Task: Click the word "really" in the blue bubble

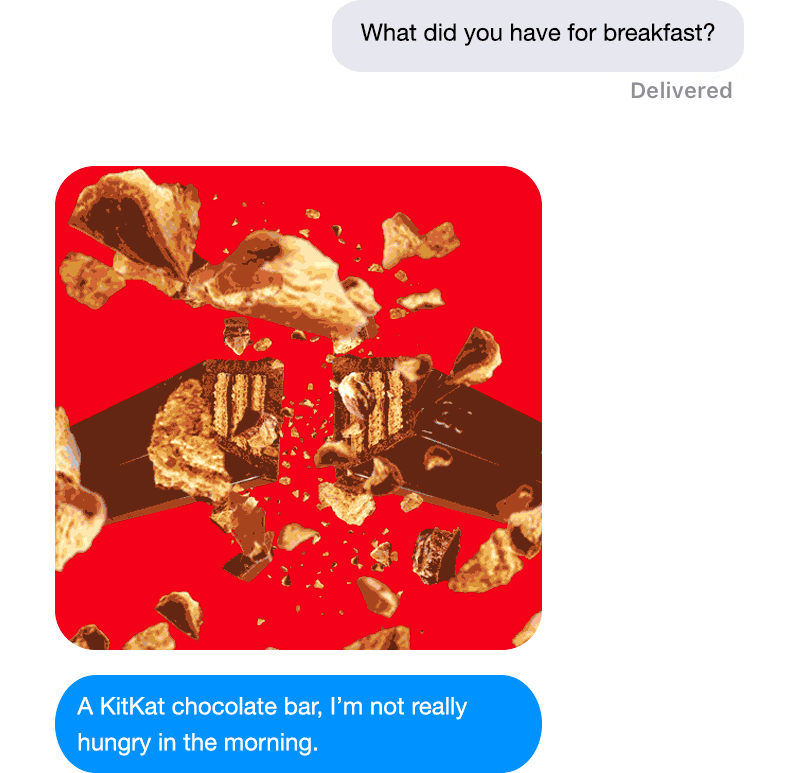Action: click(439, 708)
